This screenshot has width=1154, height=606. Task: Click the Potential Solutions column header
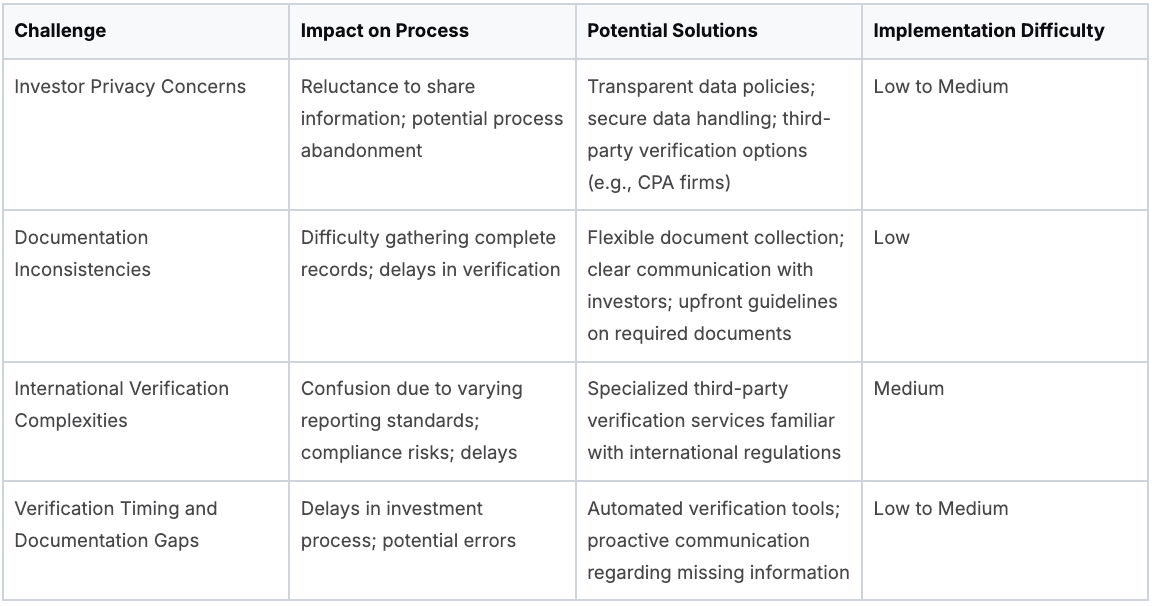point(718,31)
